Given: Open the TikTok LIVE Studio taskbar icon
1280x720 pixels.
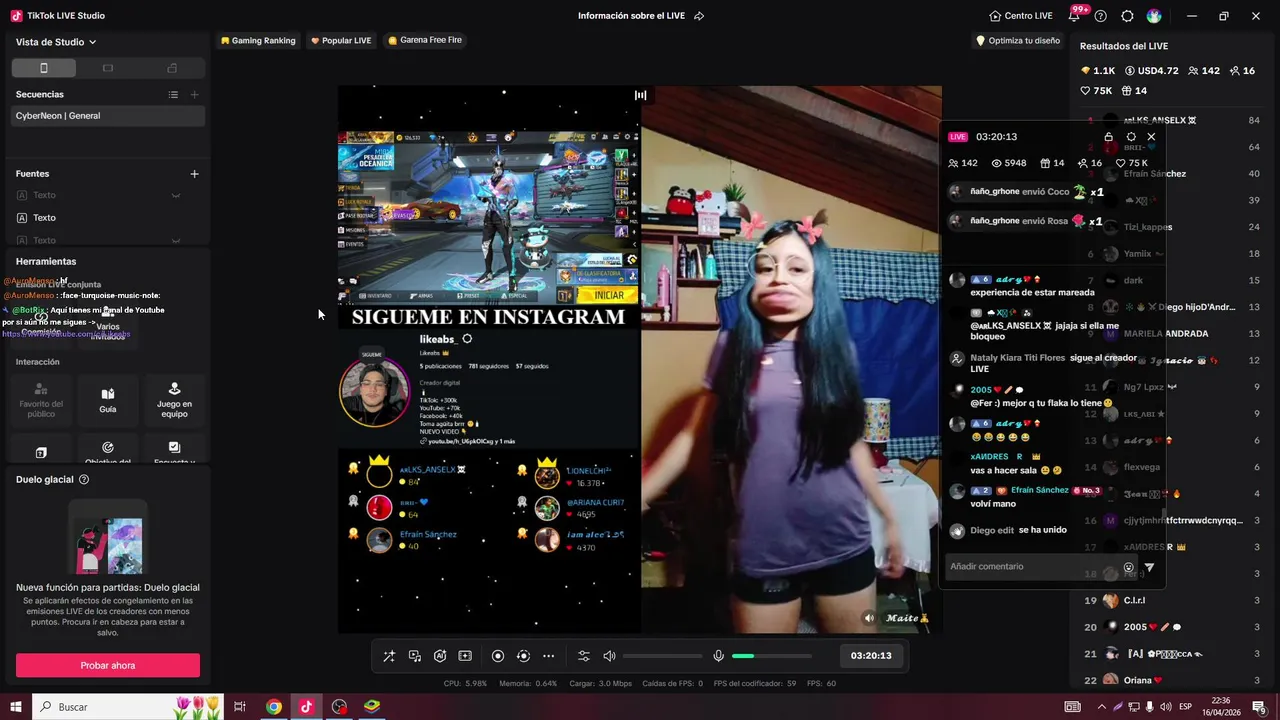Looking at the screenshot, I should click(x=306, y=707).
